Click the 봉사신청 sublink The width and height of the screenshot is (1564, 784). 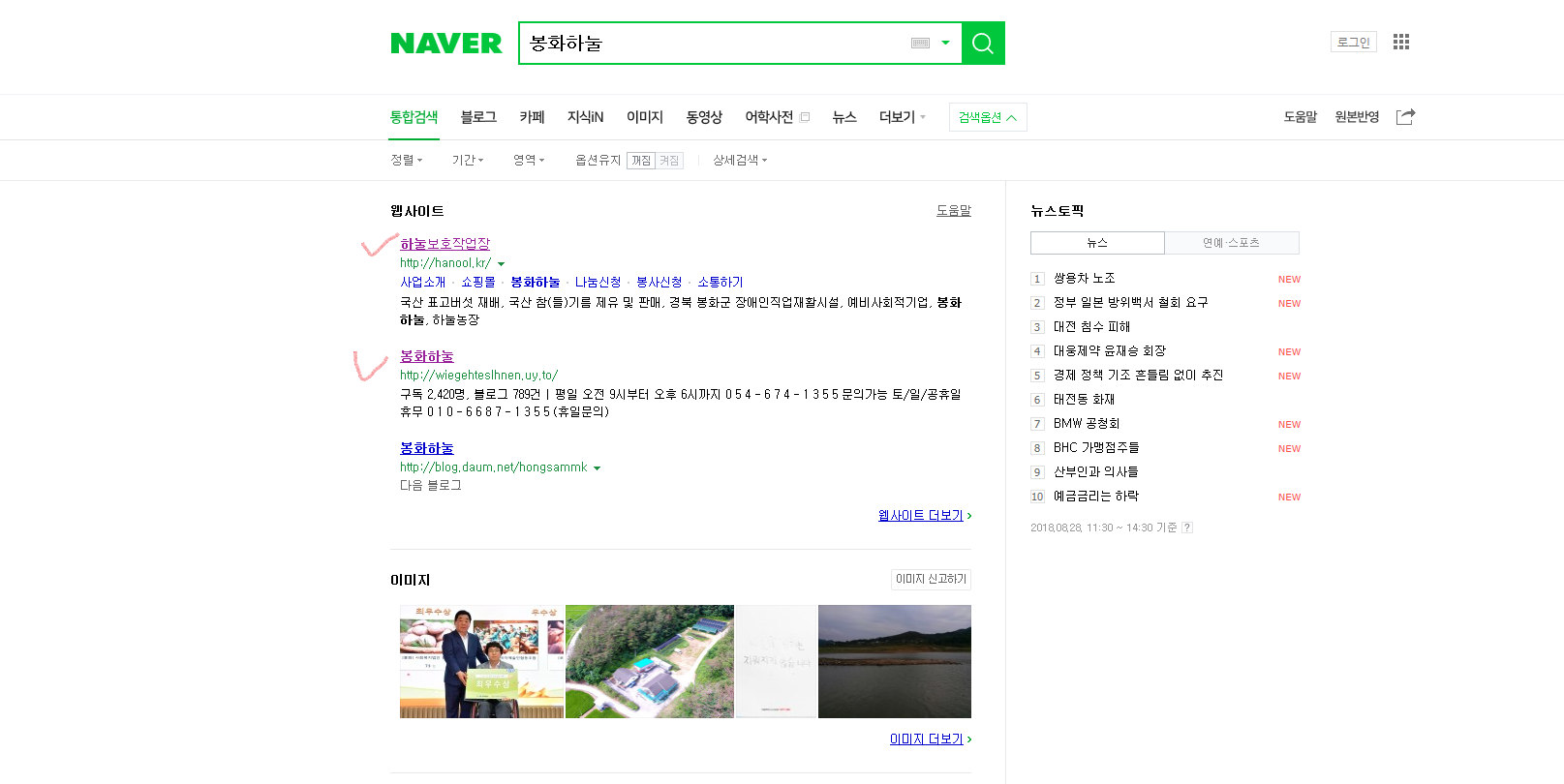[x=659, y=282]
